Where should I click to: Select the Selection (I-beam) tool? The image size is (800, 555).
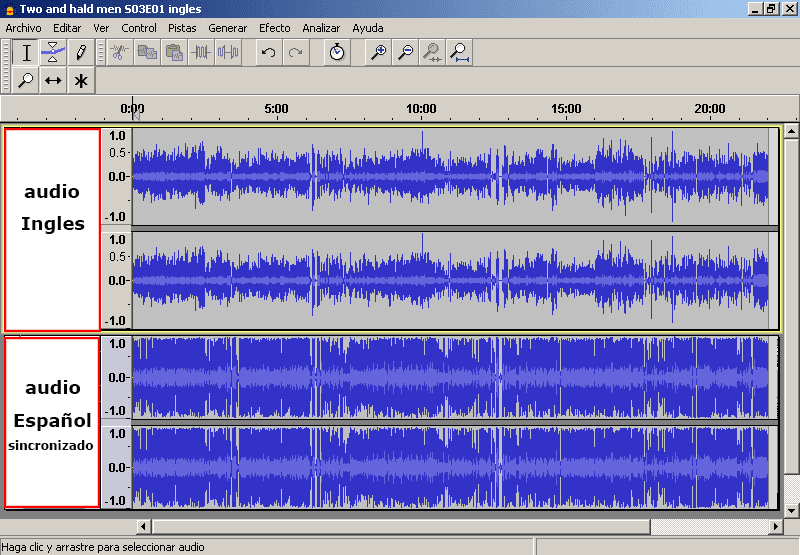[26, 53]
